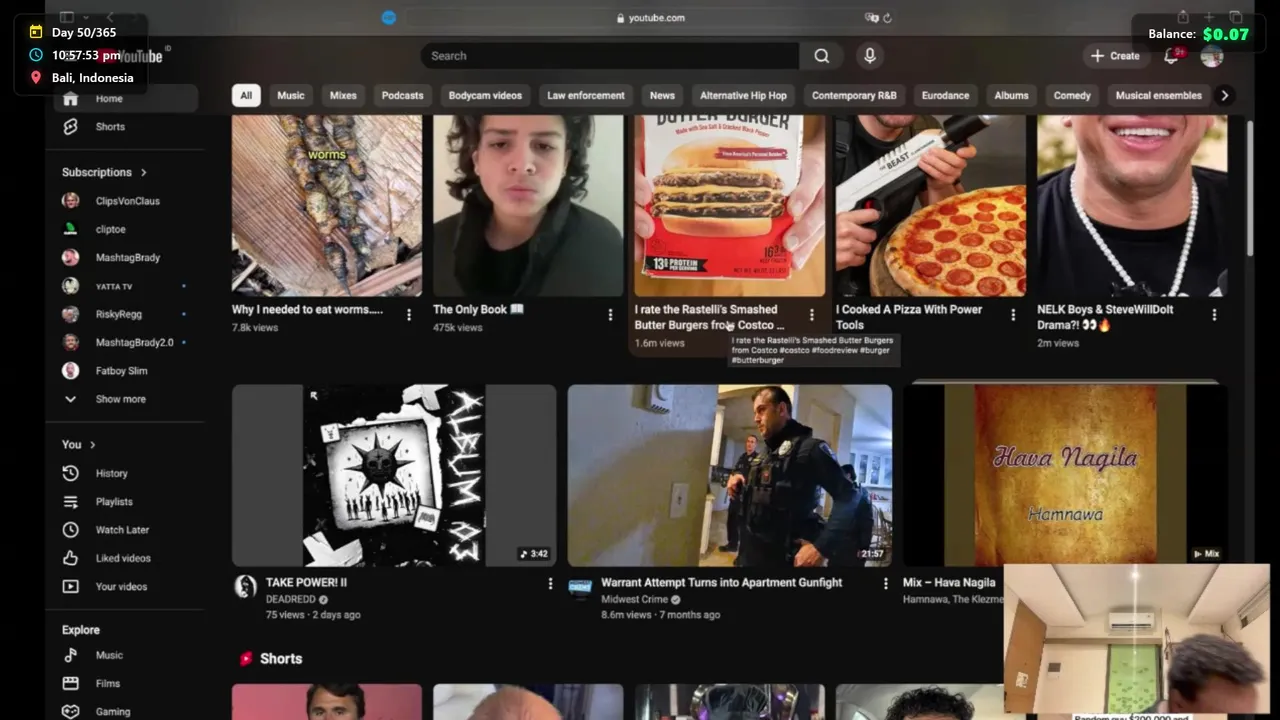Open the Hava Nagila mix thumbnail
The height and width of the screenshot is (720, 1280).
tap(1065, 476)
